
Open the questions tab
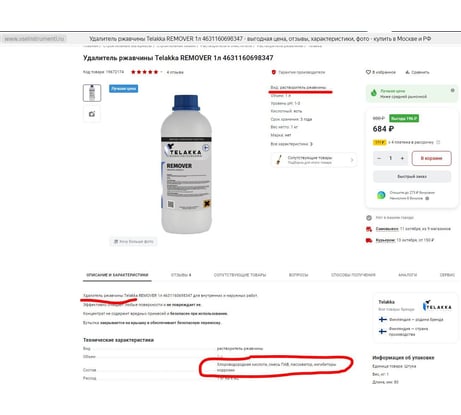[298, 275]
